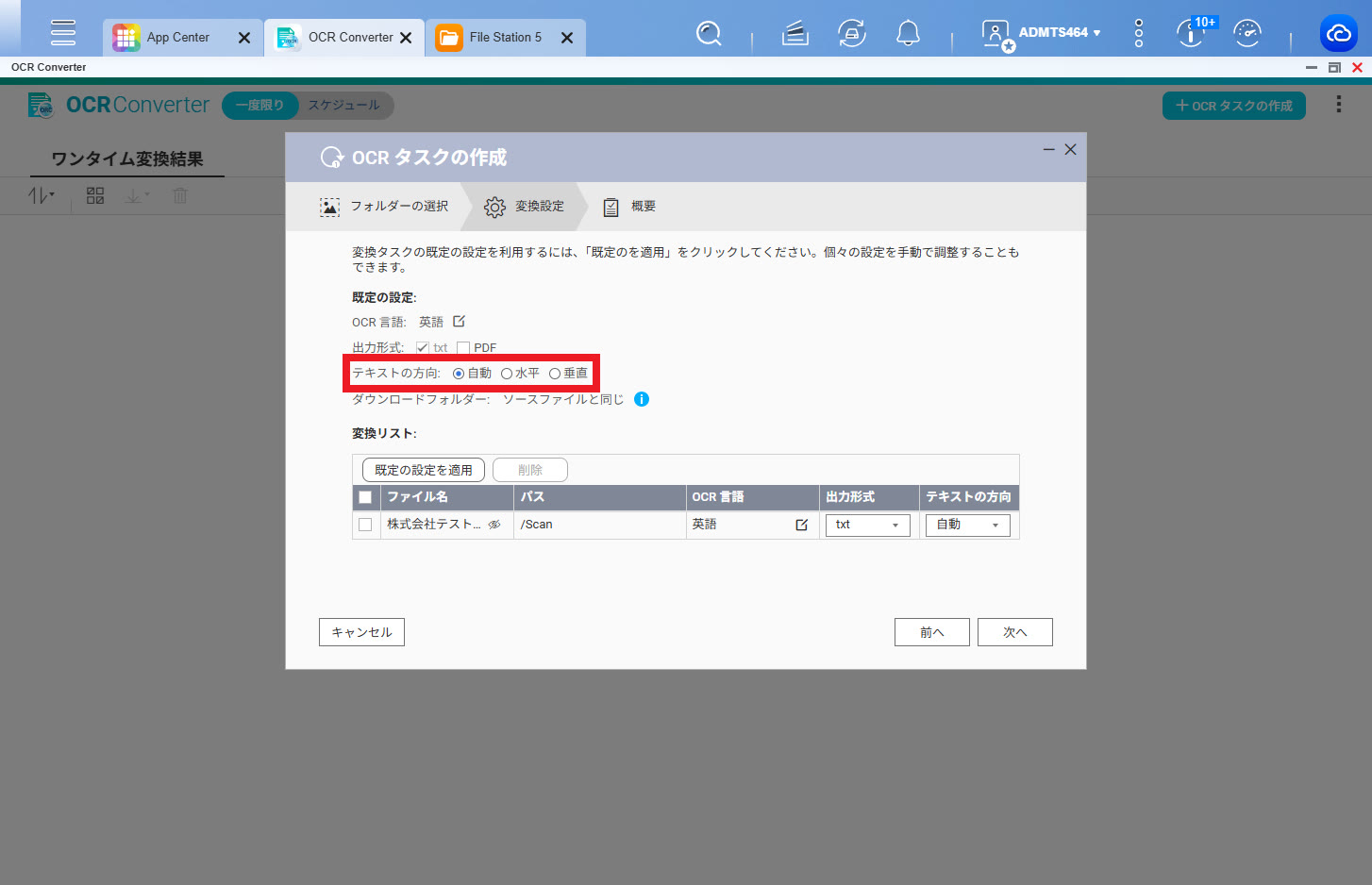This screenshot has width=1372, height=885.
Task: Open the search icon in top bar
Action: click(x=708, y=34)
